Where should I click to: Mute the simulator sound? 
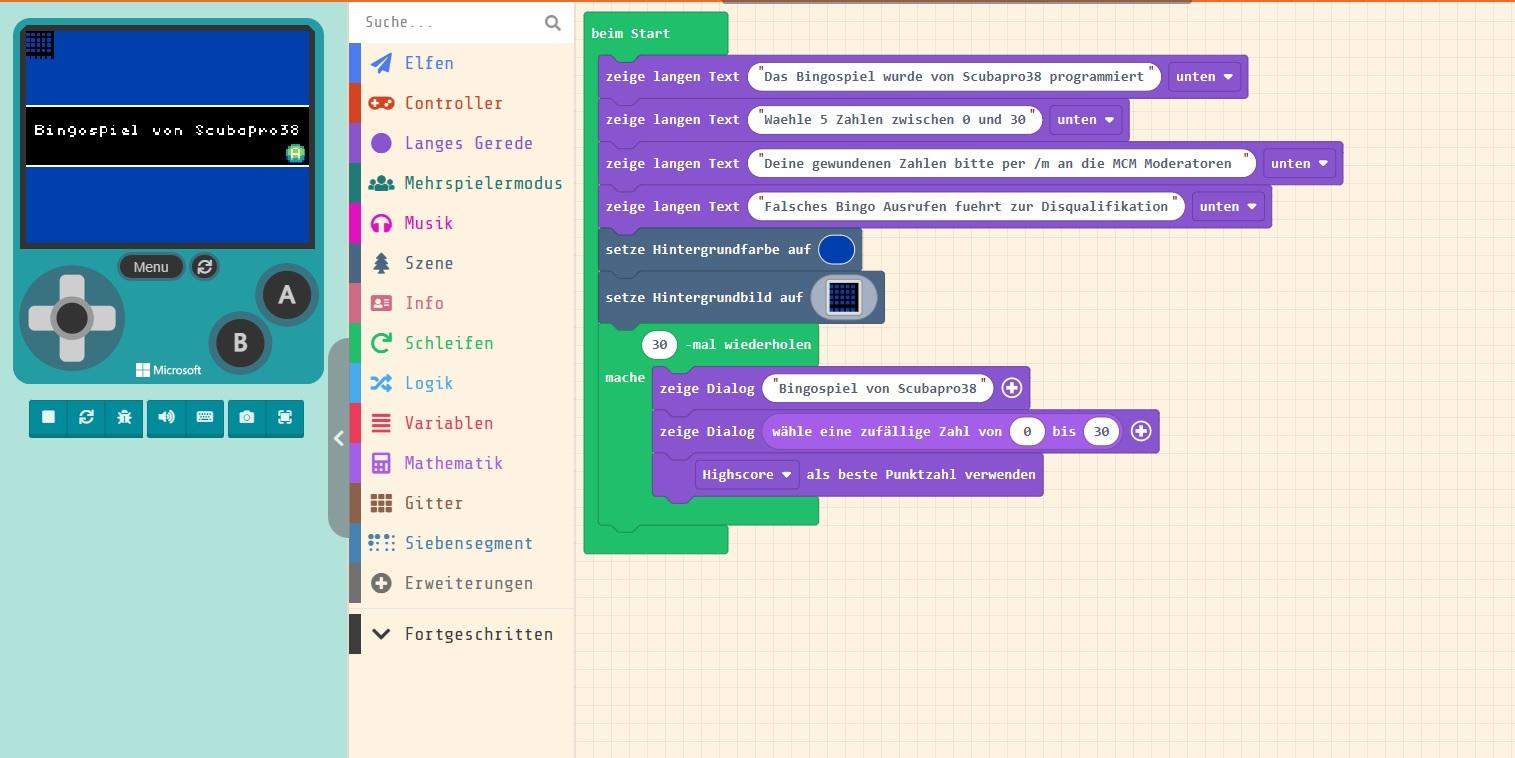(166, 418)
